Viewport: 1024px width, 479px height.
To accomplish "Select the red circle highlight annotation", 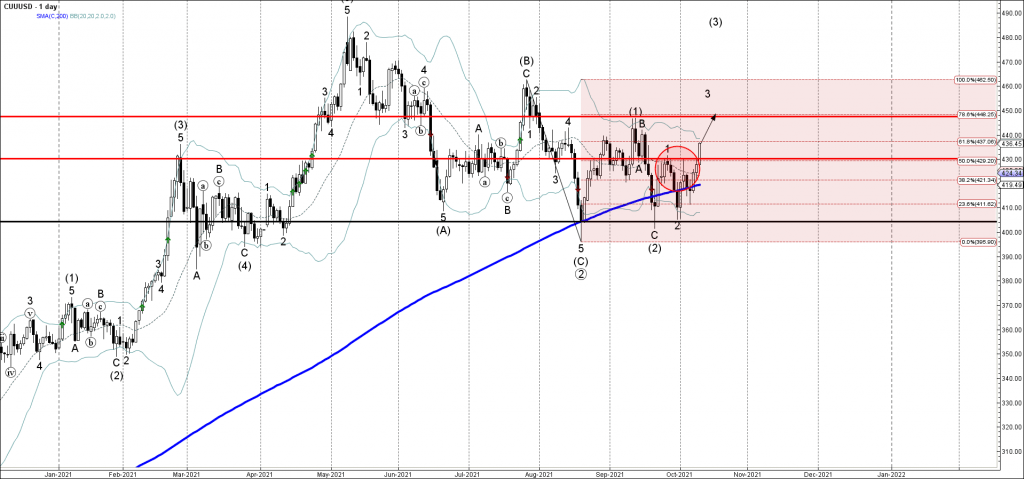I will (x=677, y=166).
